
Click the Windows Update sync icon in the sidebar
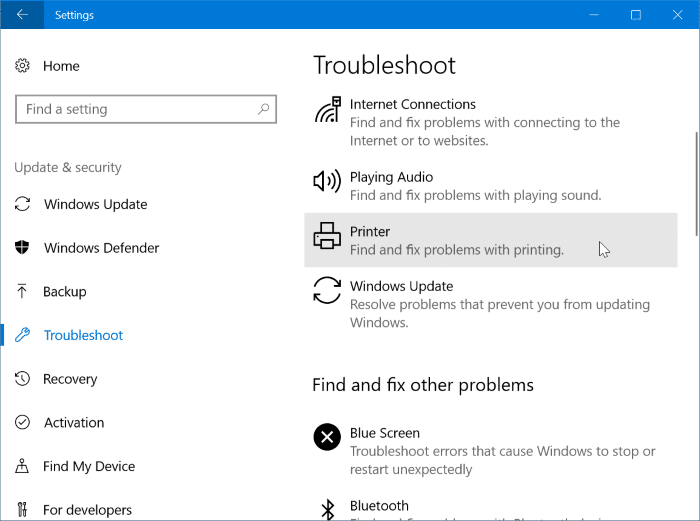[22, 204]
